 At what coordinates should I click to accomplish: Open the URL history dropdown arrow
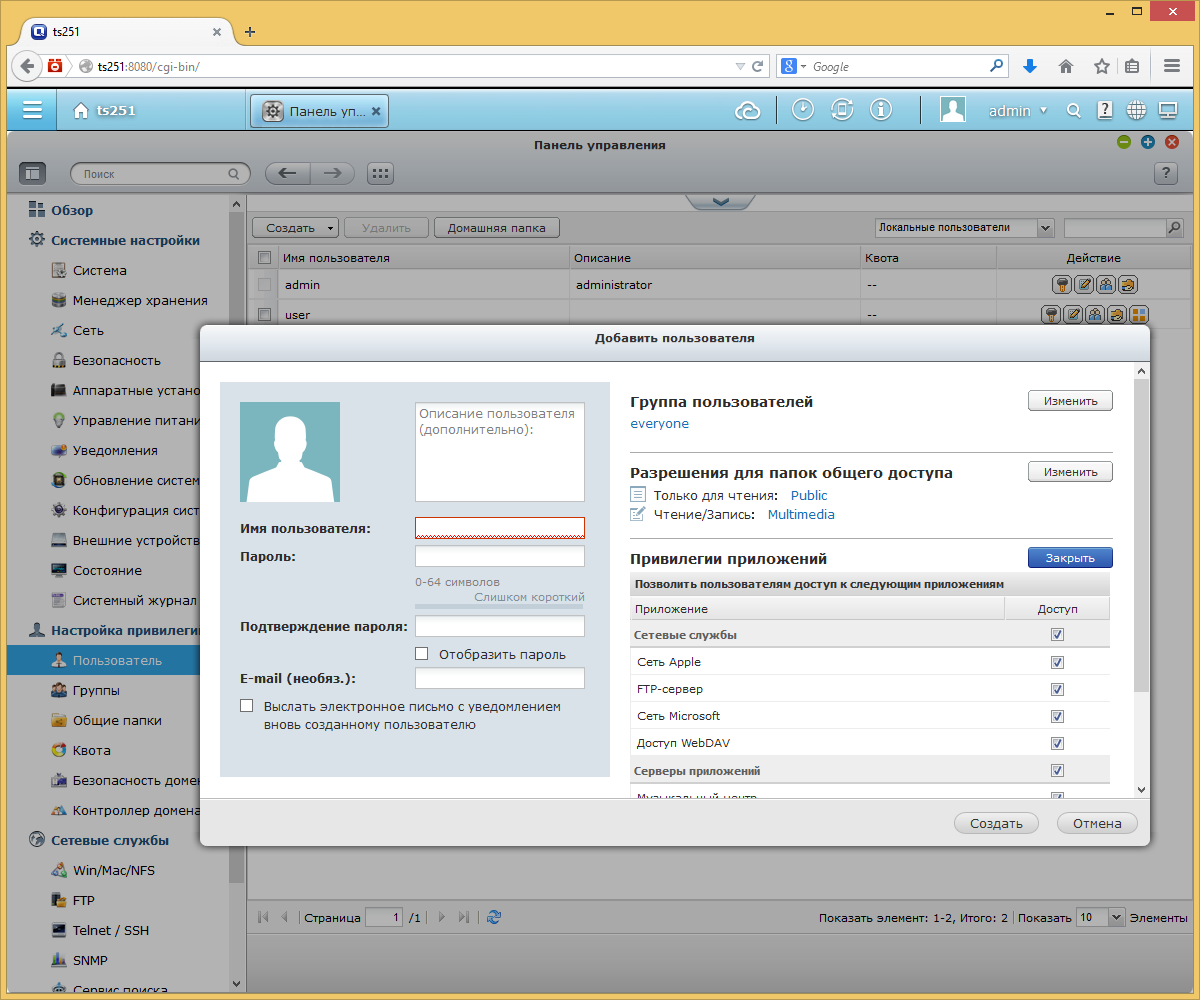click(x=740, y=66)
